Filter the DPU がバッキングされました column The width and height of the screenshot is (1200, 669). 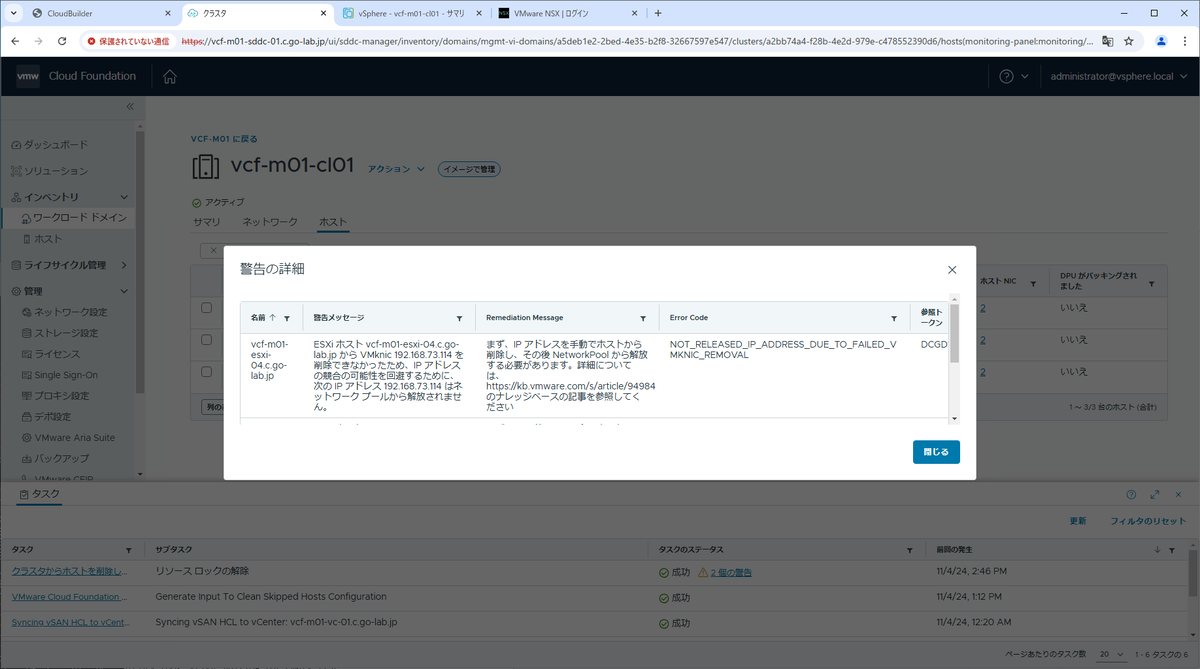tap(1152, 284)
